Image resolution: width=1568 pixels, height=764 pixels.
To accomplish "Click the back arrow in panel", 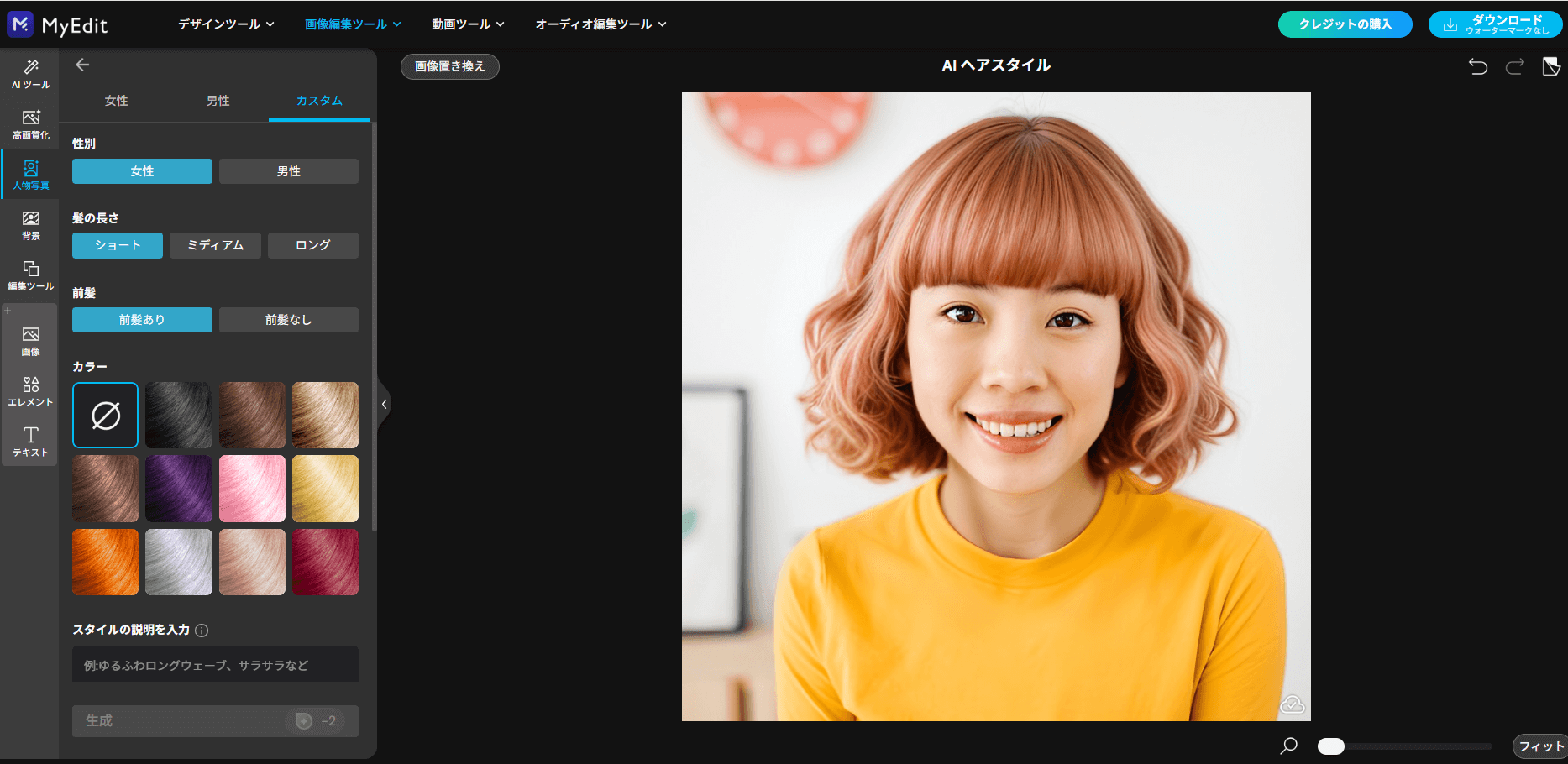I will pyautogui.click(x=82, y=65).
